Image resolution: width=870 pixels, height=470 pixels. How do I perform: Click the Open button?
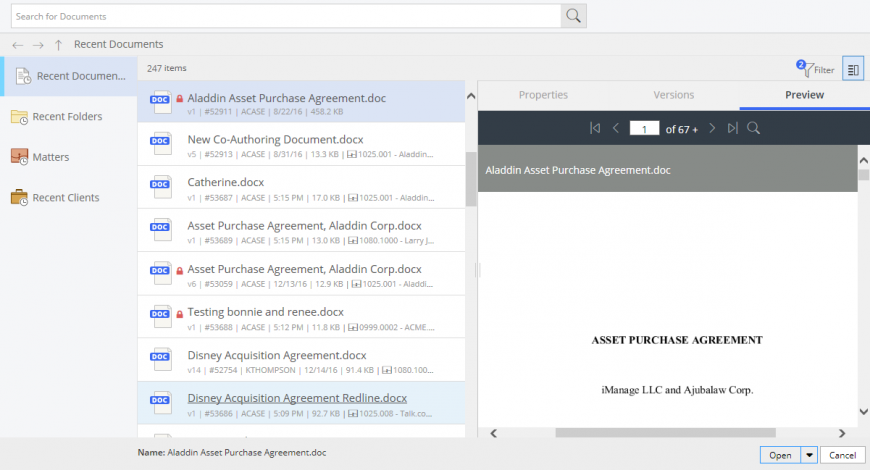pyautogui.click(x=780, y=455)
